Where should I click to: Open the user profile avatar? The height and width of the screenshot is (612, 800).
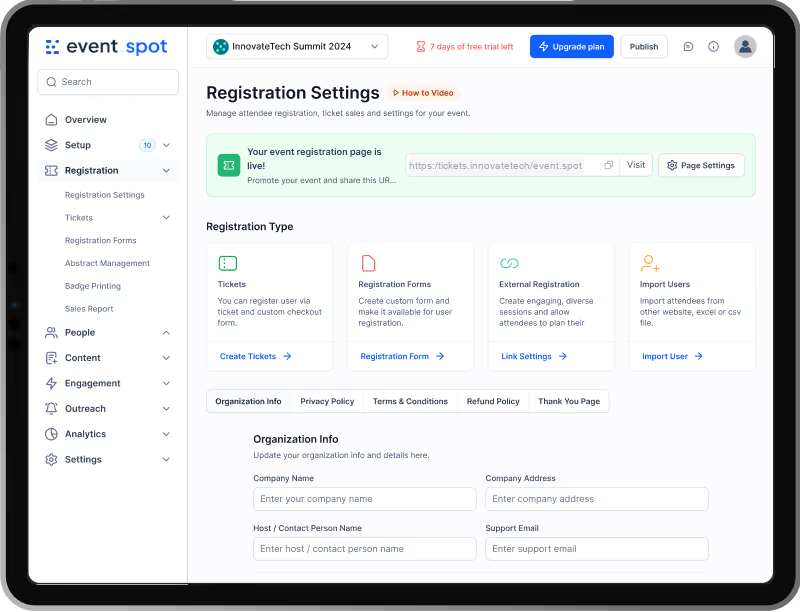745,46
